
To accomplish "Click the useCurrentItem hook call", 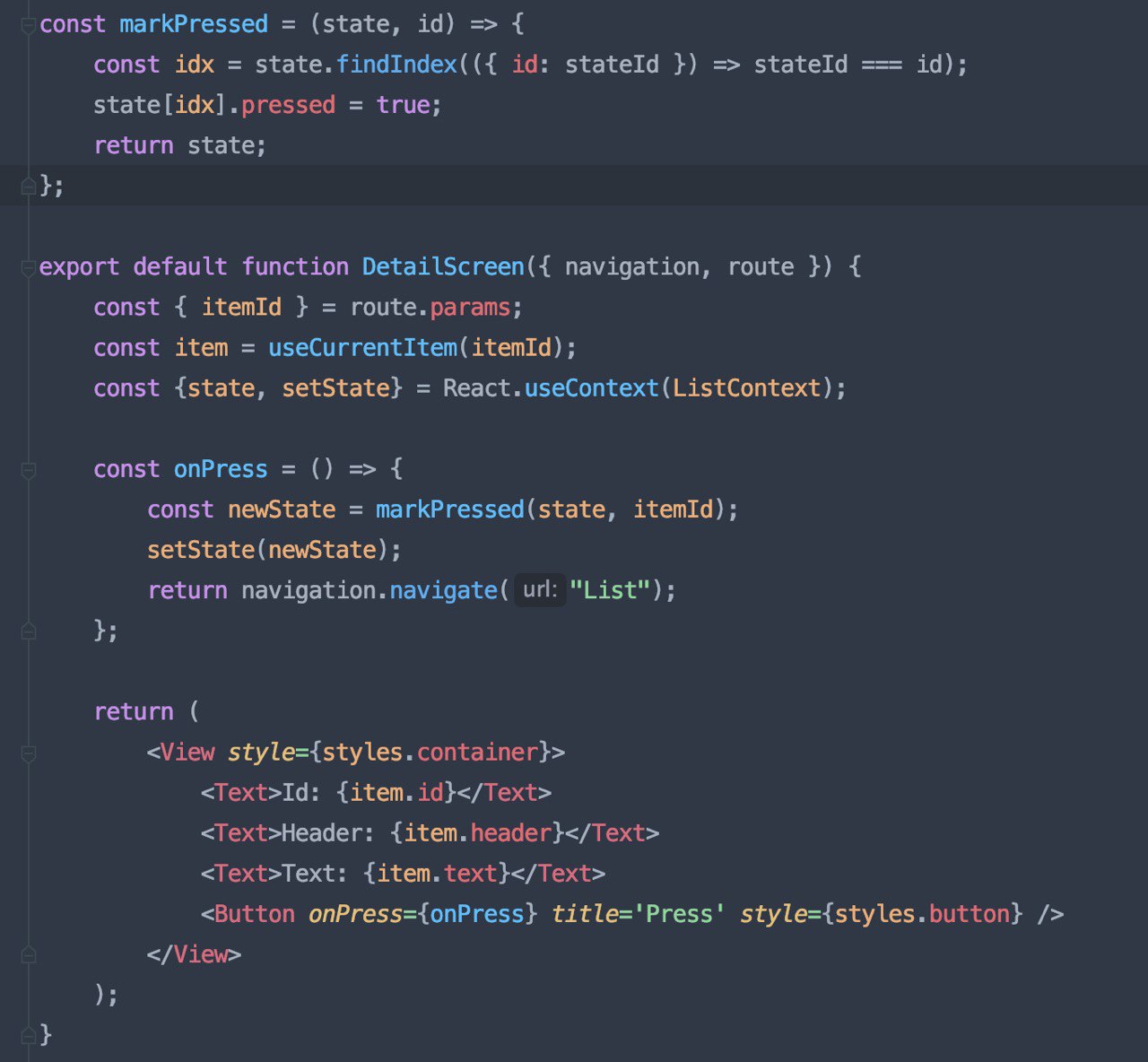I will 363,347.
